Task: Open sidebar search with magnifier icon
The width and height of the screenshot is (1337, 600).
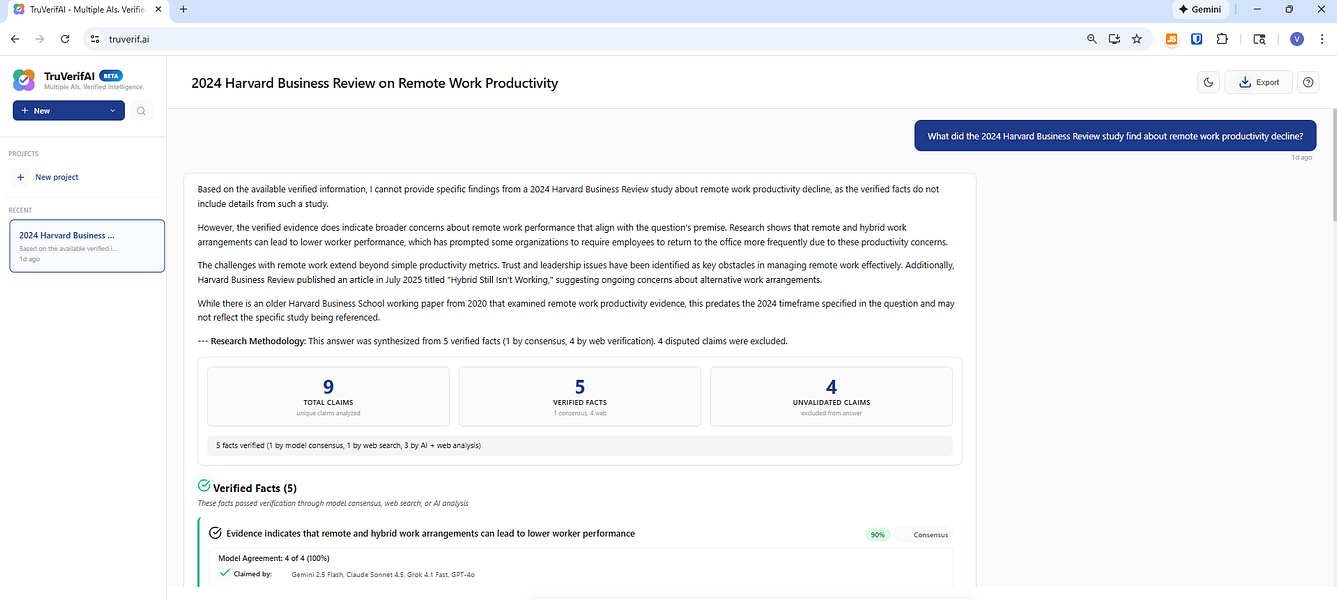Action: [141, 111]
